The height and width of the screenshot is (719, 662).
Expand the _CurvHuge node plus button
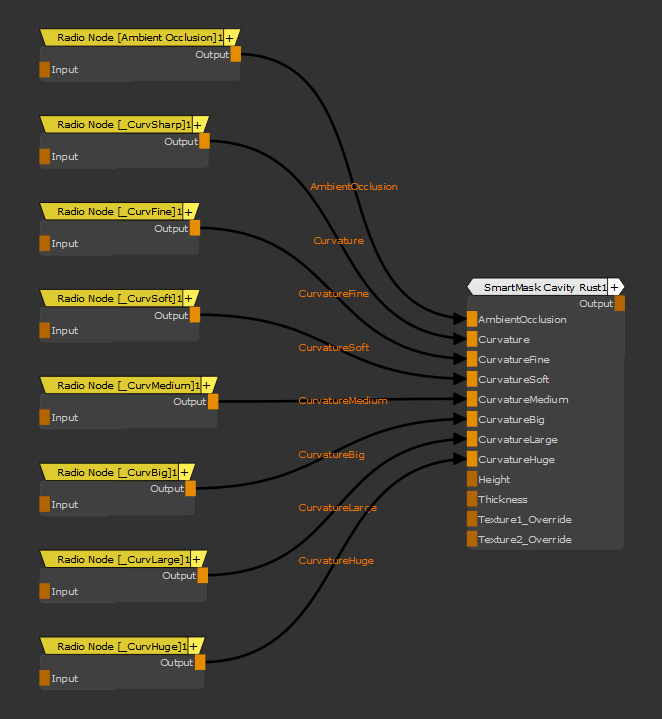tap(190, 646)
